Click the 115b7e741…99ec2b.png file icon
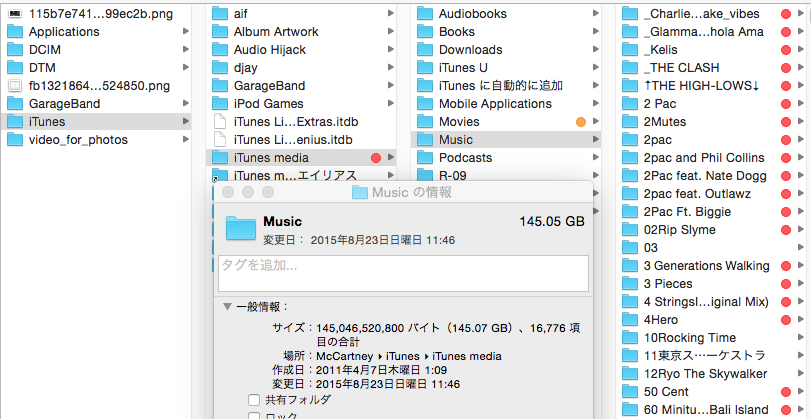The height and width of the screenshot is (419, 811). point(15,14)
